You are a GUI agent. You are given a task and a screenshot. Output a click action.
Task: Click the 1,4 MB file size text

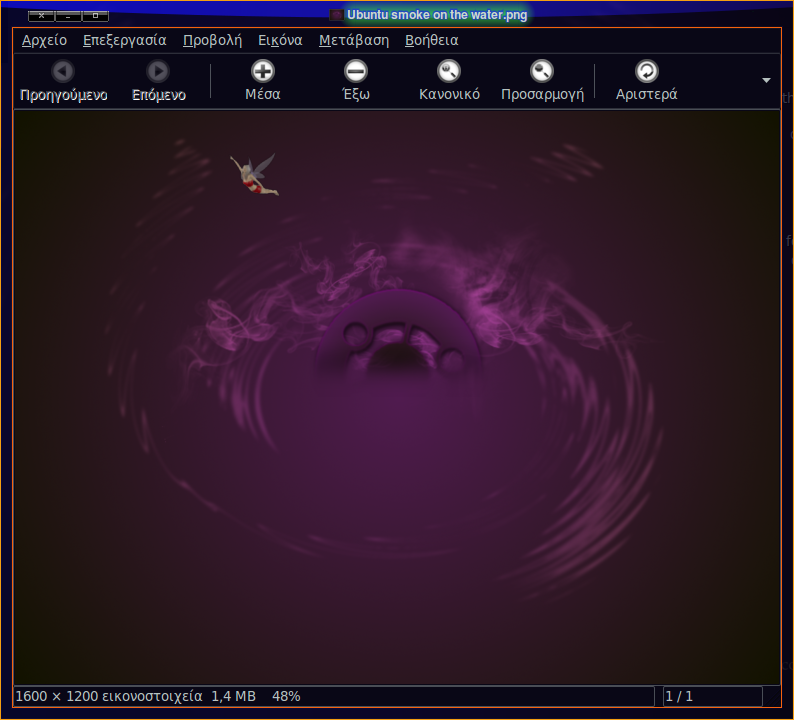coord(233,696)
